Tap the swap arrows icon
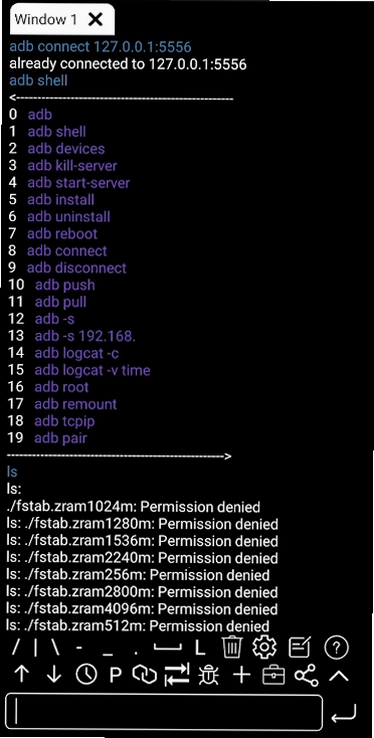The height and width of the screenshot is (738, 374). (177, 675)
